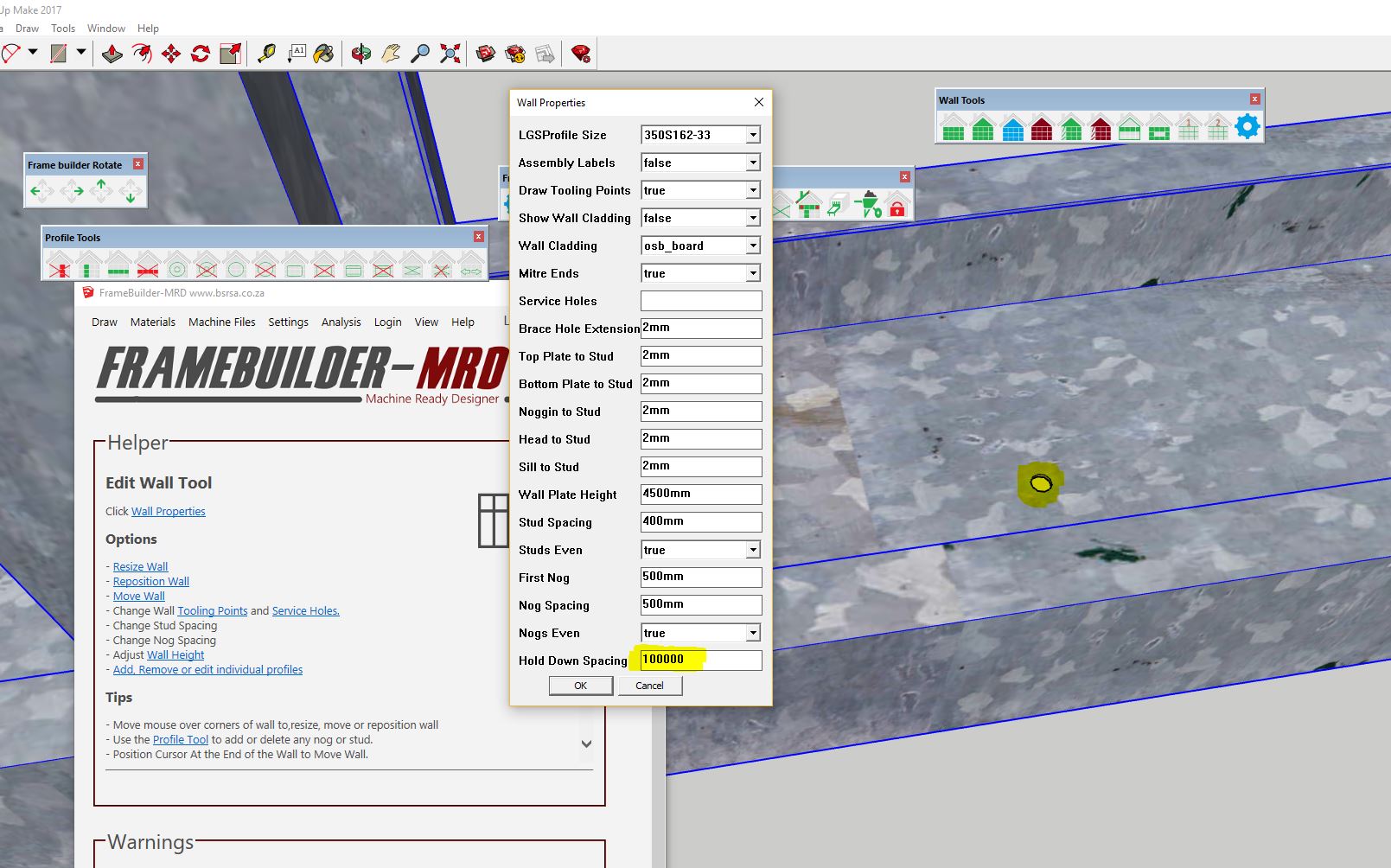
Task: Open the Extension Warehouse ruby icon
Action: (581, 54)
